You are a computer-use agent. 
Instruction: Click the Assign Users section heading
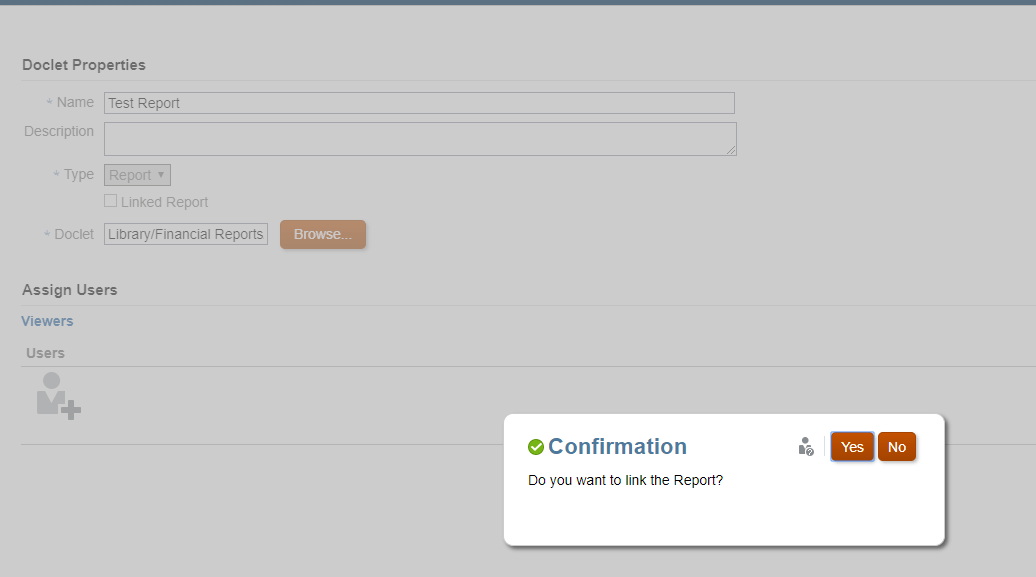coord(70,290)
